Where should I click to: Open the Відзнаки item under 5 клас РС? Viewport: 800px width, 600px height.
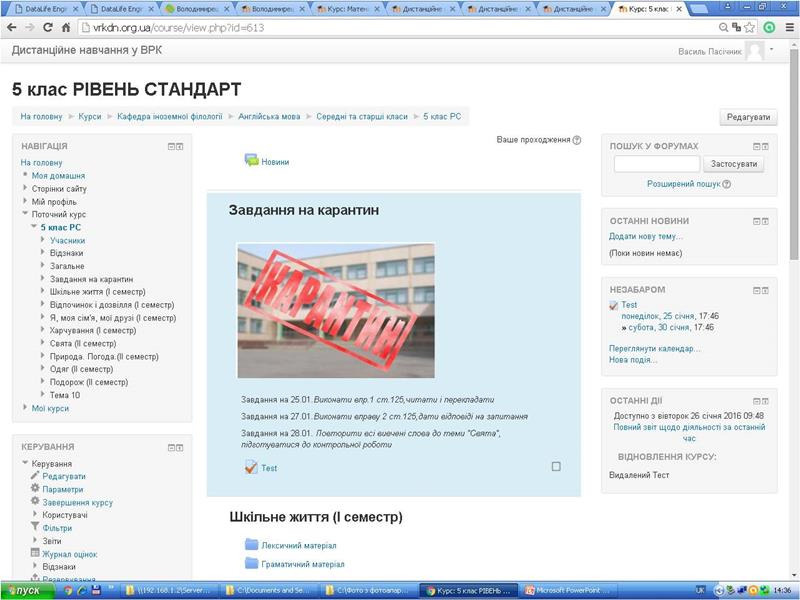pyautogui.click(x=66, y=253)
